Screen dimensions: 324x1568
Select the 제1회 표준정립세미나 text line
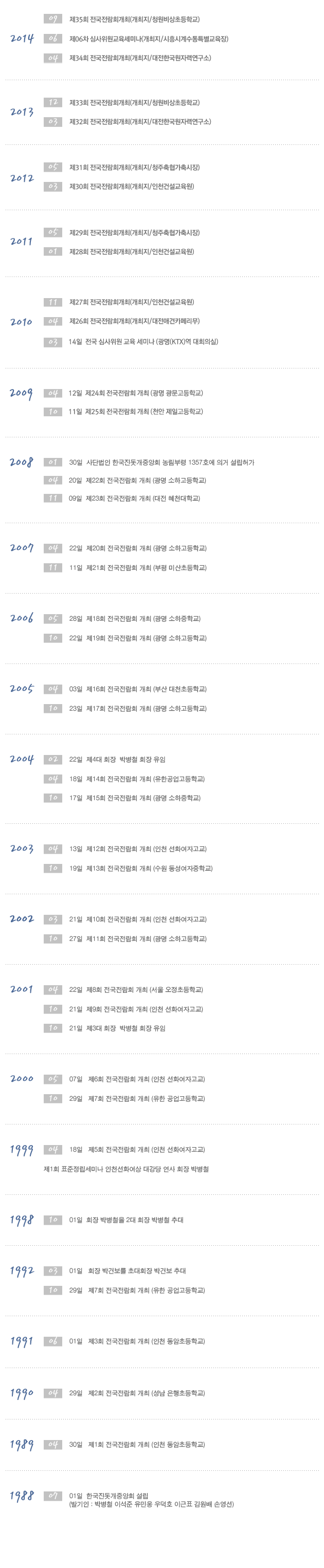pyautogui.click(x=126, y=1169)
